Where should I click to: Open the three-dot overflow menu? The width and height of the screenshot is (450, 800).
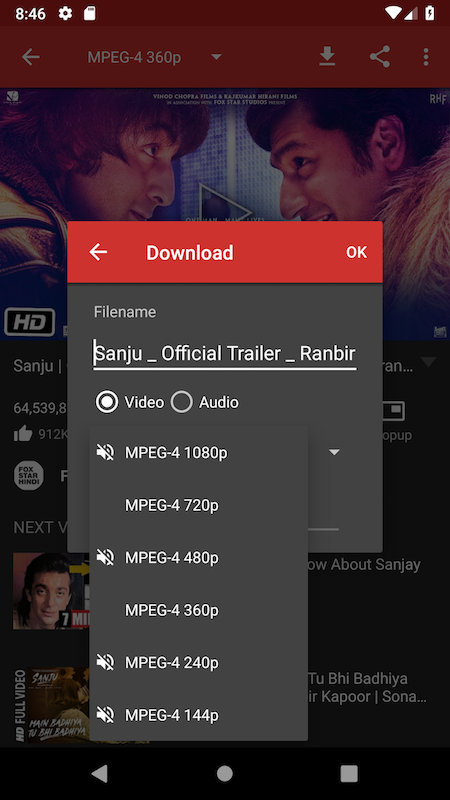click(x=426, y=57)
